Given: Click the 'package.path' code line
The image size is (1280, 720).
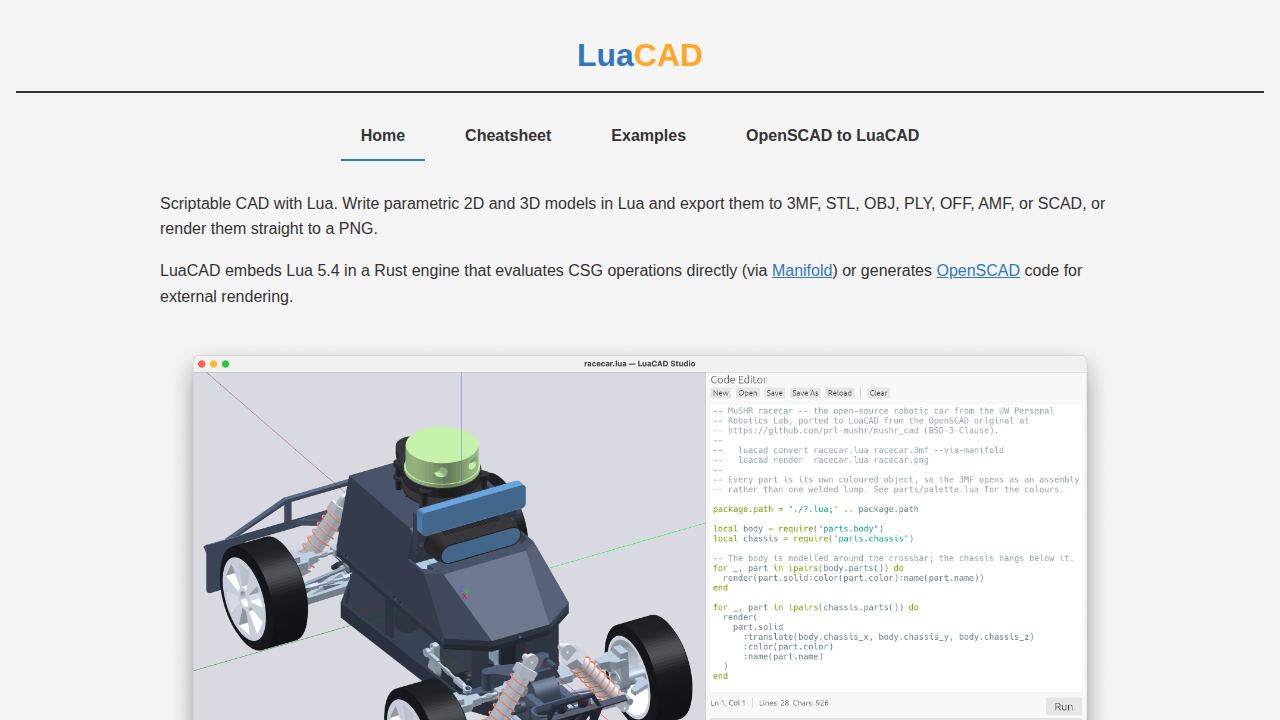Looking at the screenshot, I should pyautogui.click(x=816, y=509).
